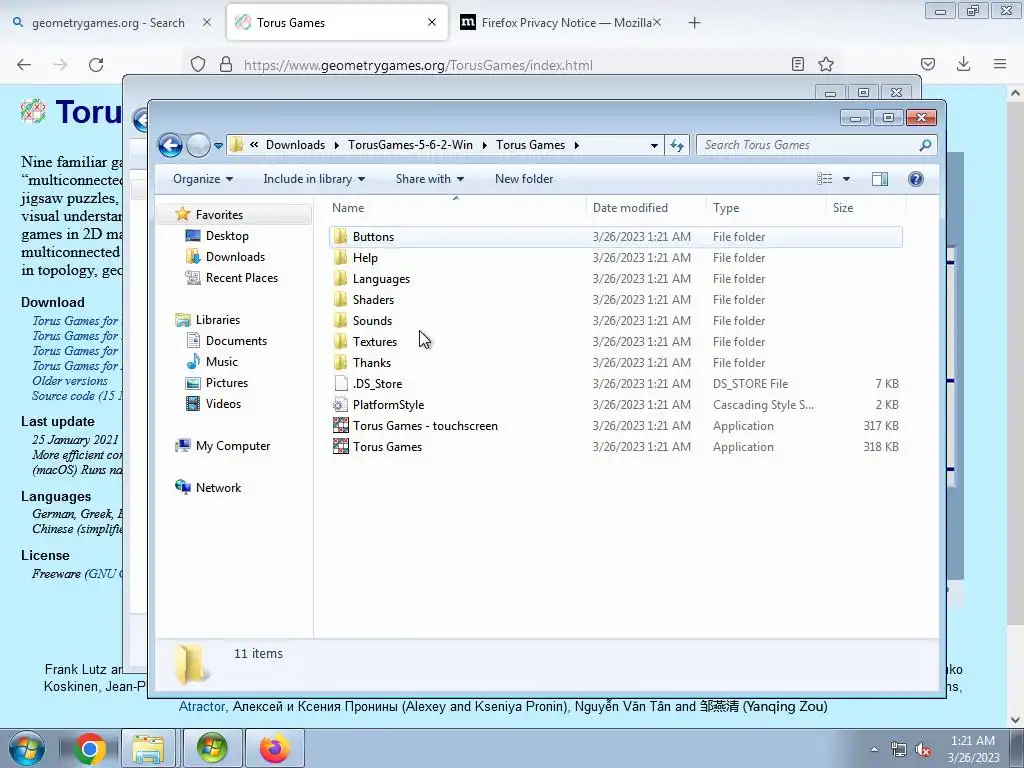Screen dimensions: 1024x768
Task: Change the view with the views icon
Action: 825,179
